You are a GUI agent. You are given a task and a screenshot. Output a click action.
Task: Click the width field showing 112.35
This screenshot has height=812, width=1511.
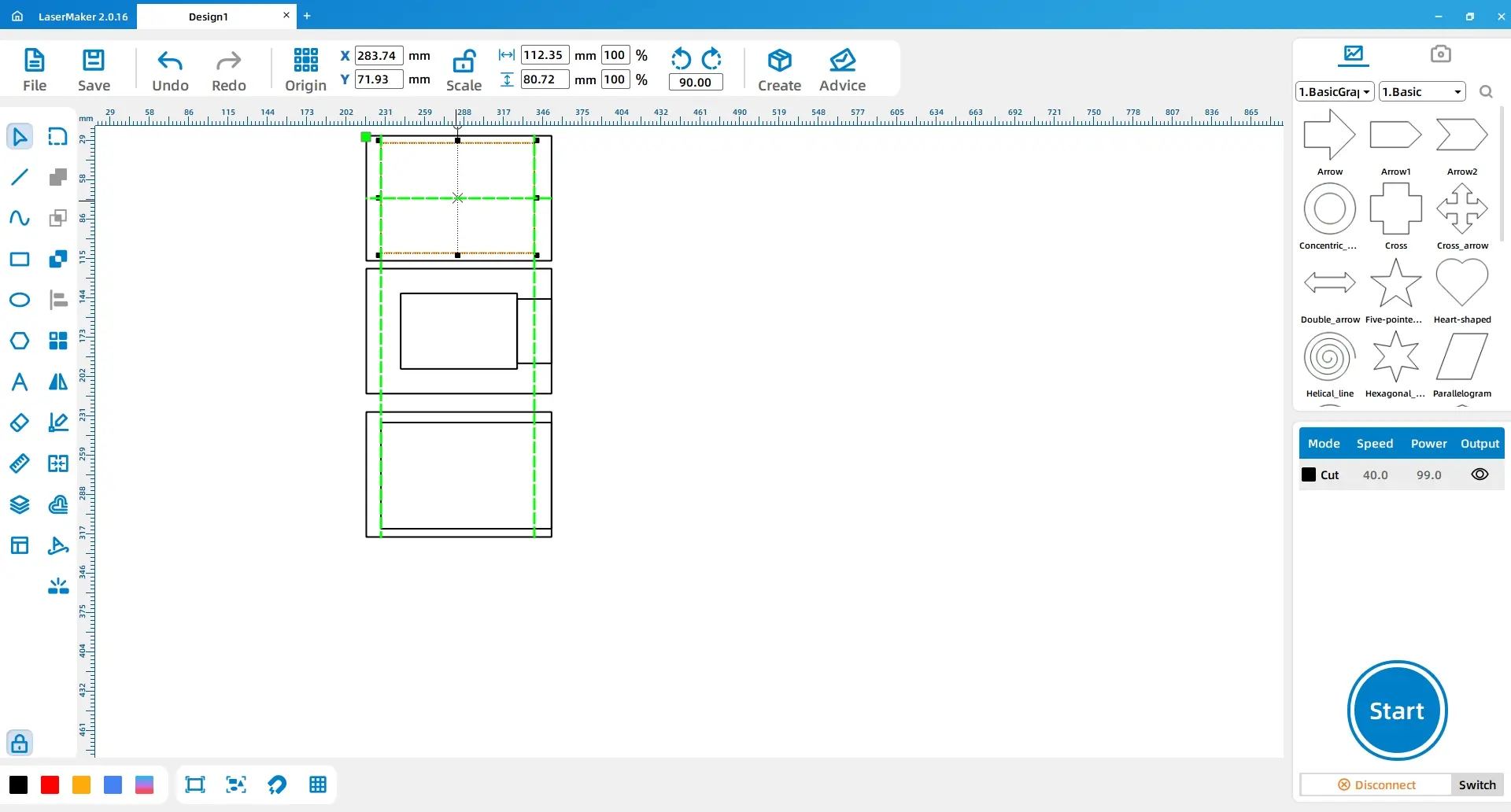545,55
